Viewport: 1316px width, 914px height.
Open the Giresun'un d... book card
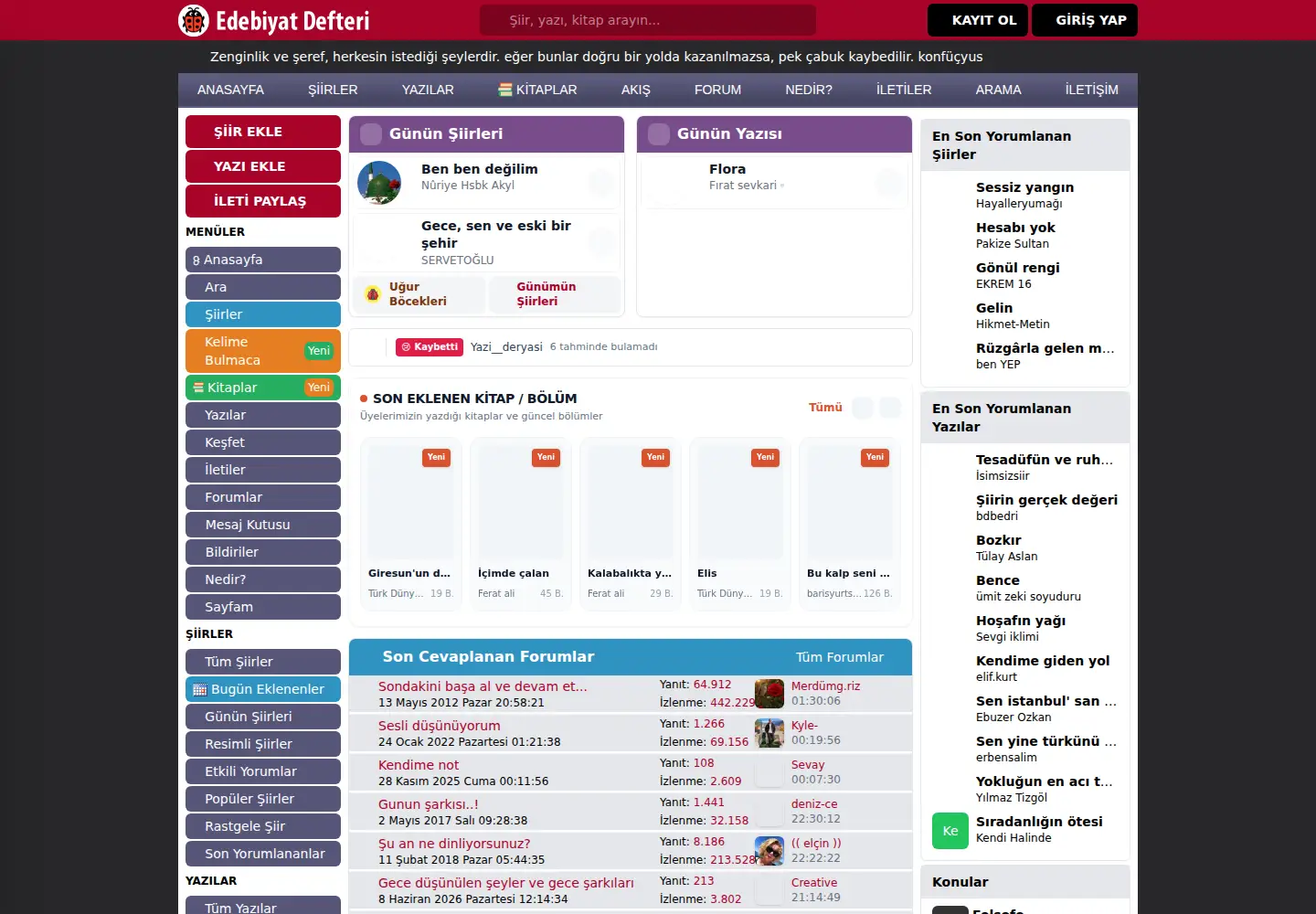click(x=411, y=523)
